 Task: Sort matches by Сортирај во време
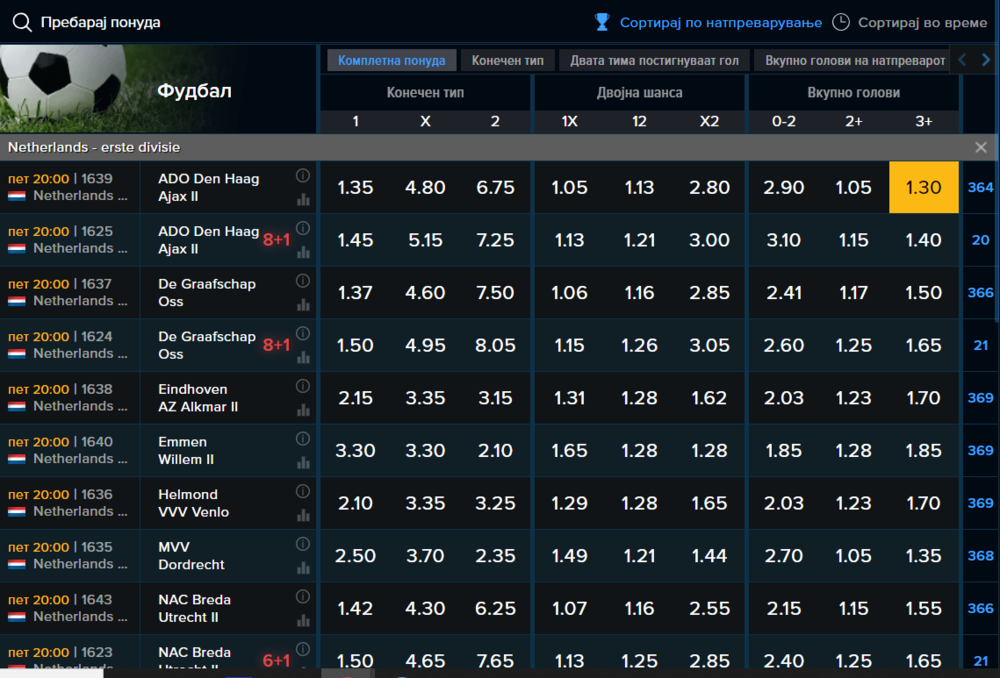[x=922, y=22]
